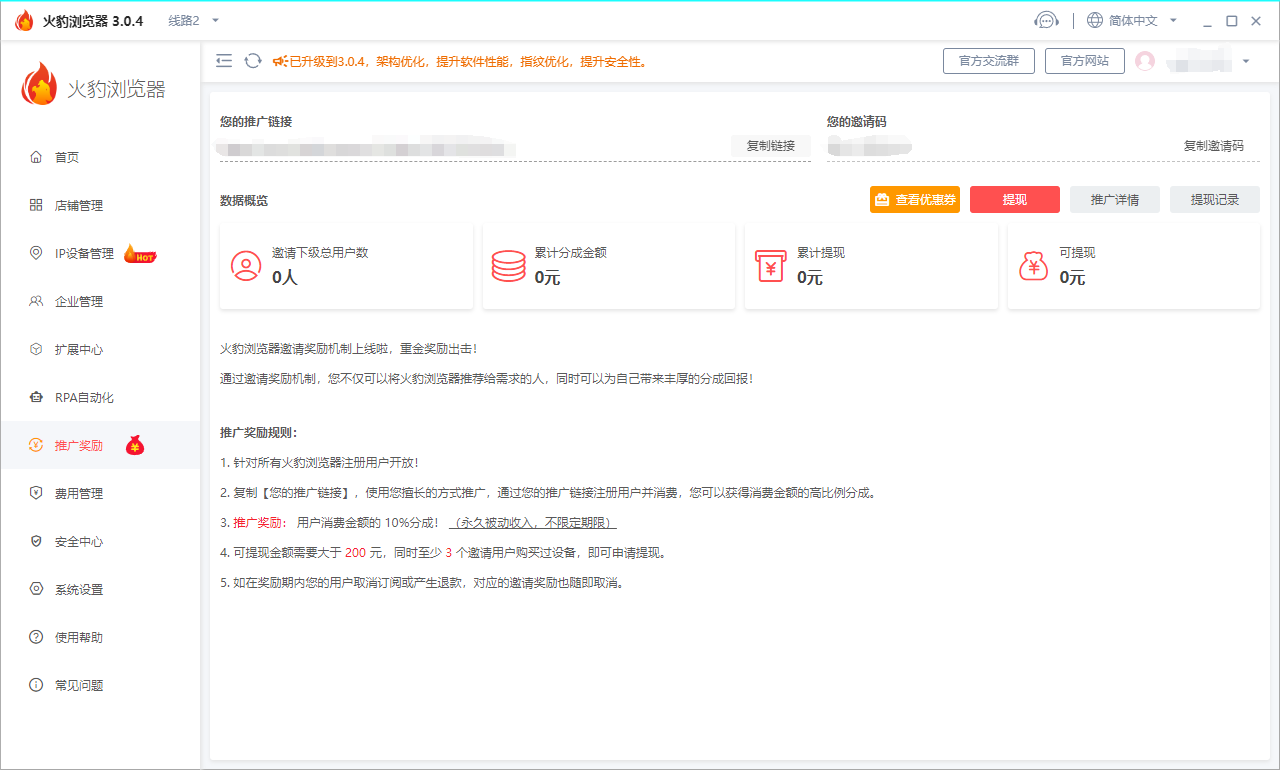The height and width of the screenshot is (770, 1280).
Task: Click the 累计分成金额 label
Action: (x=570, y=253)
